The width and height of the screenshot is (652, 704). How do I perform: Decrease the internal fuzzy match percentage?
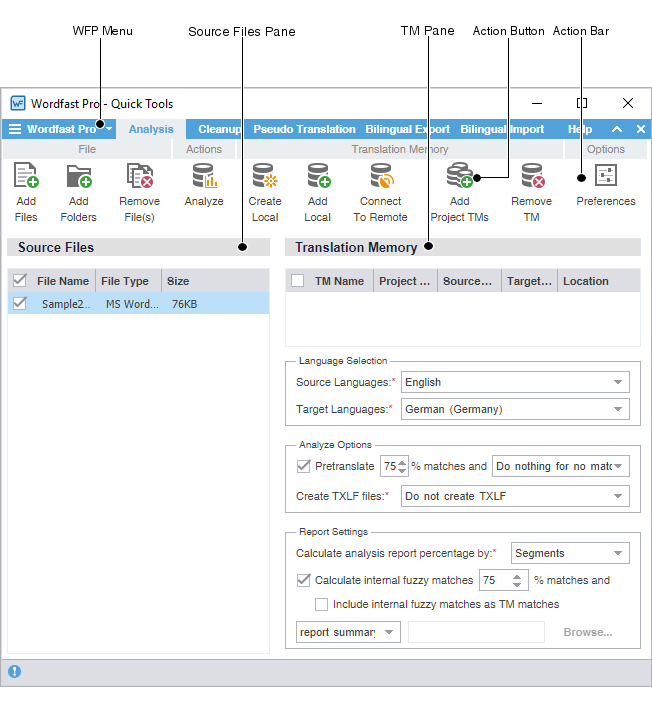517,585
